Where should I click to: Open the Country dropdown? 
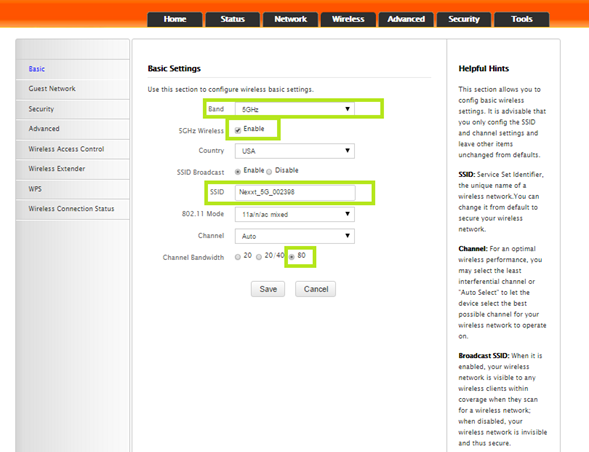pos(295,151)
